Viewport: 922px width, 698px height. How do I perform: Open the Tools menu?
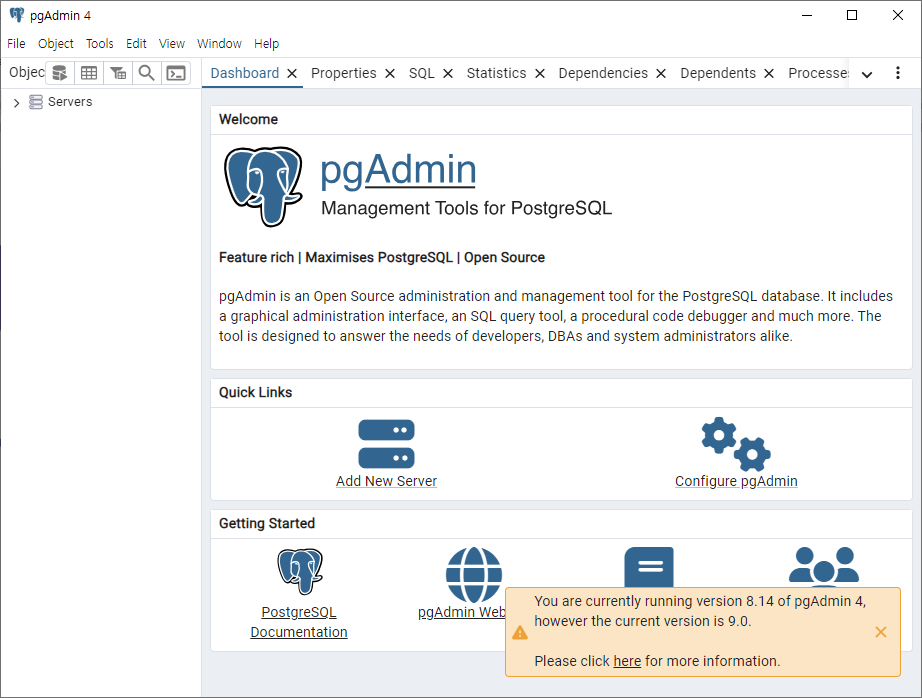click(99, 44)
